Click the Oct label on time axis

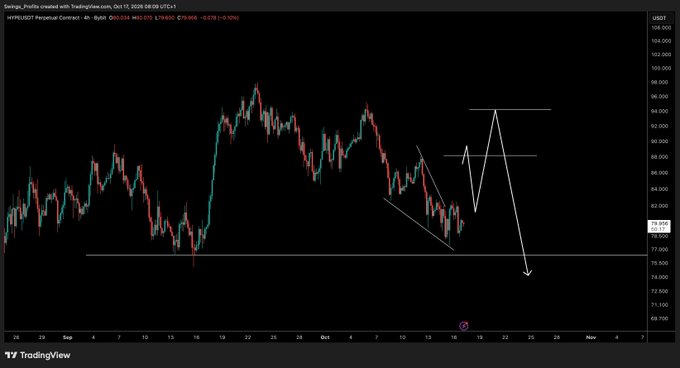pyautogui.click(x=325, y=337)
